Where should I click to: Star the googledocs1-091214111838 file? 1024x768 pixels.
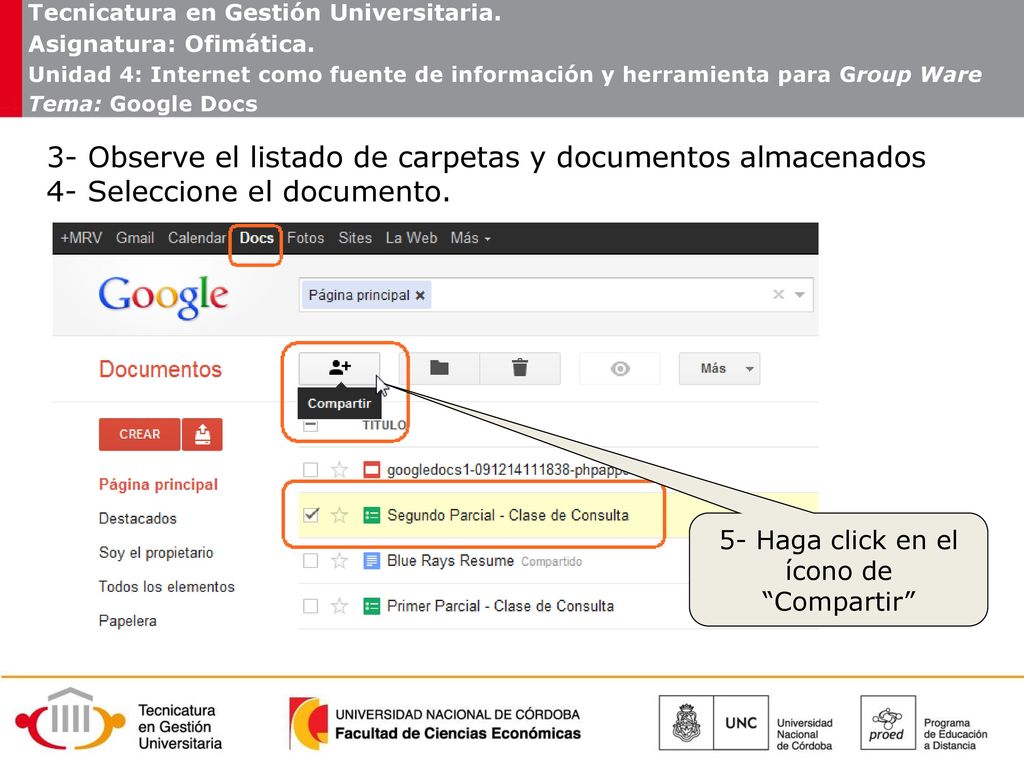339,470
